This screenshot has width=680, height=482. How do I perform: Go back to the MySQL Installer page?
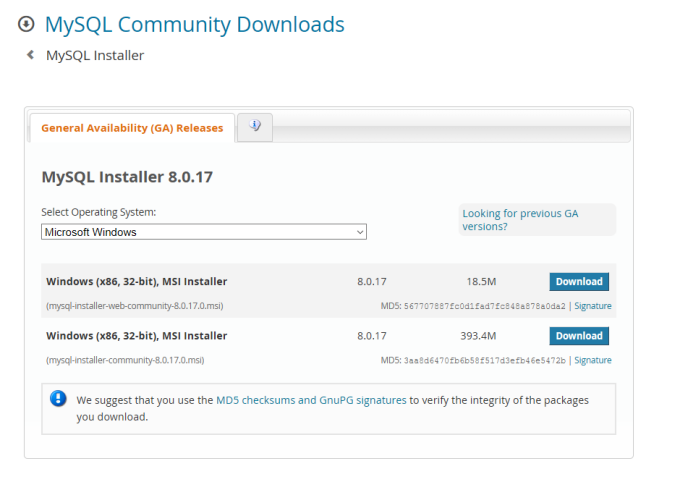95,56
